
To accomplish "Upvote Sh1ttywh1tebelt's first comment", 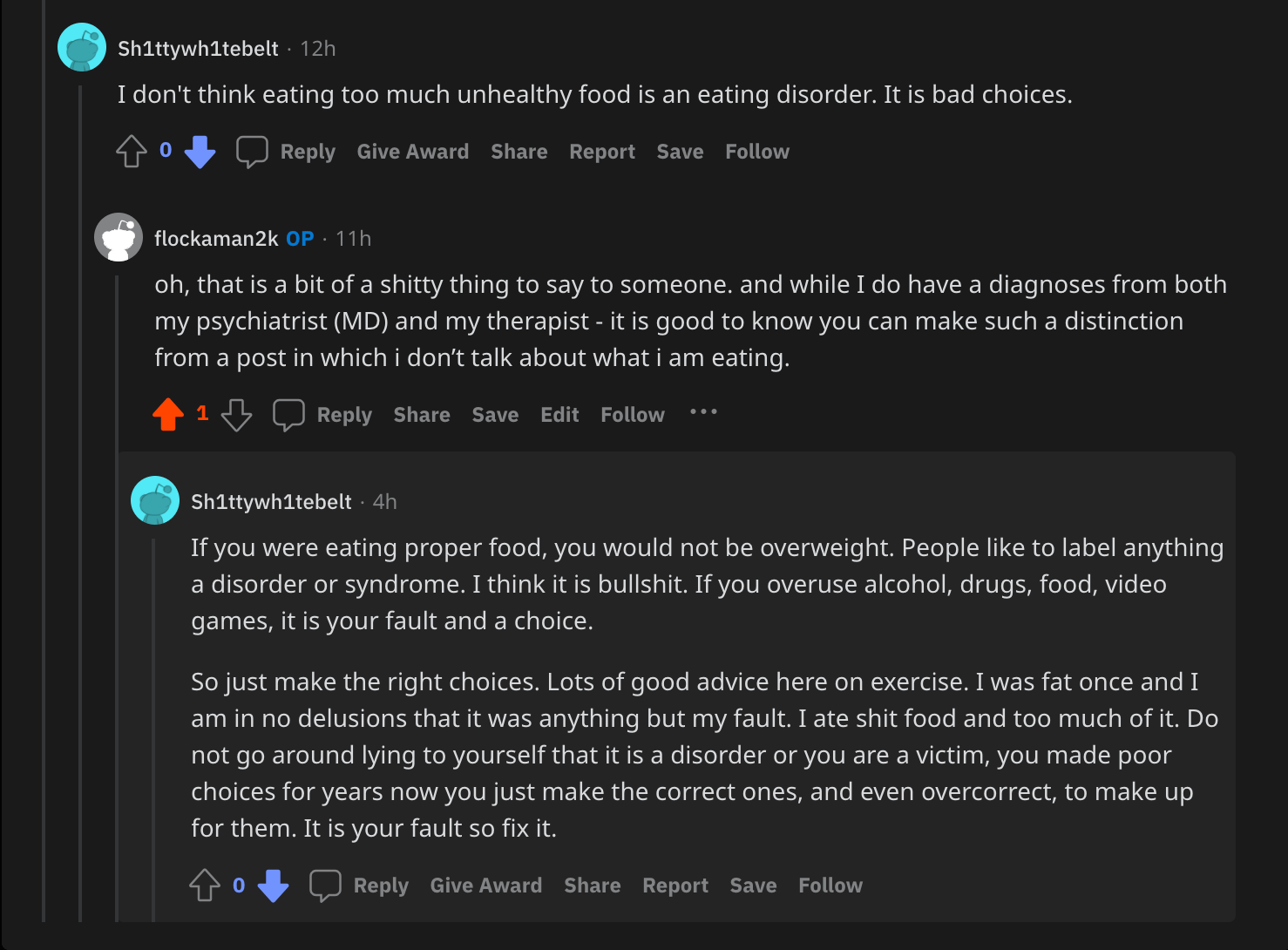I will pyautogui.click(x=131, y=151).
